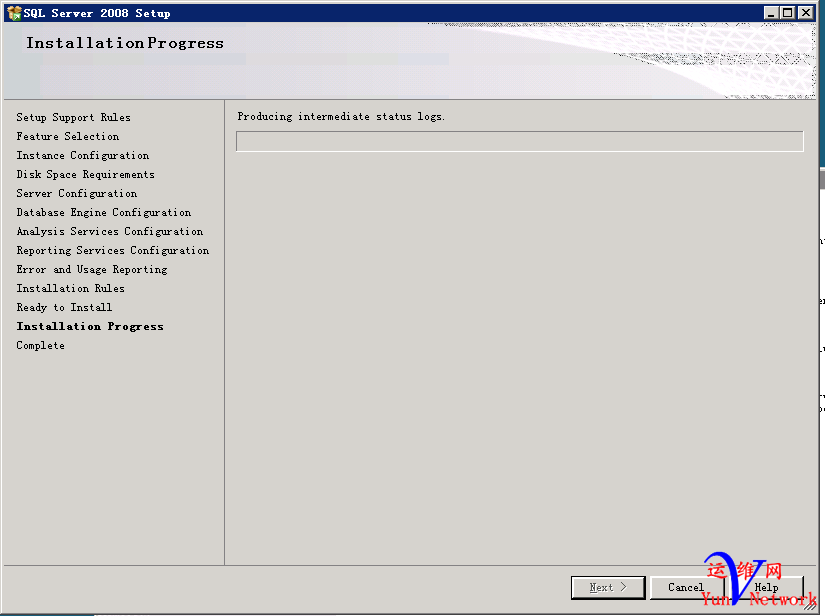This screenshot has height=616, width=825.
Task: Select Analysis Services Configuration step
Action: (110, 231)
